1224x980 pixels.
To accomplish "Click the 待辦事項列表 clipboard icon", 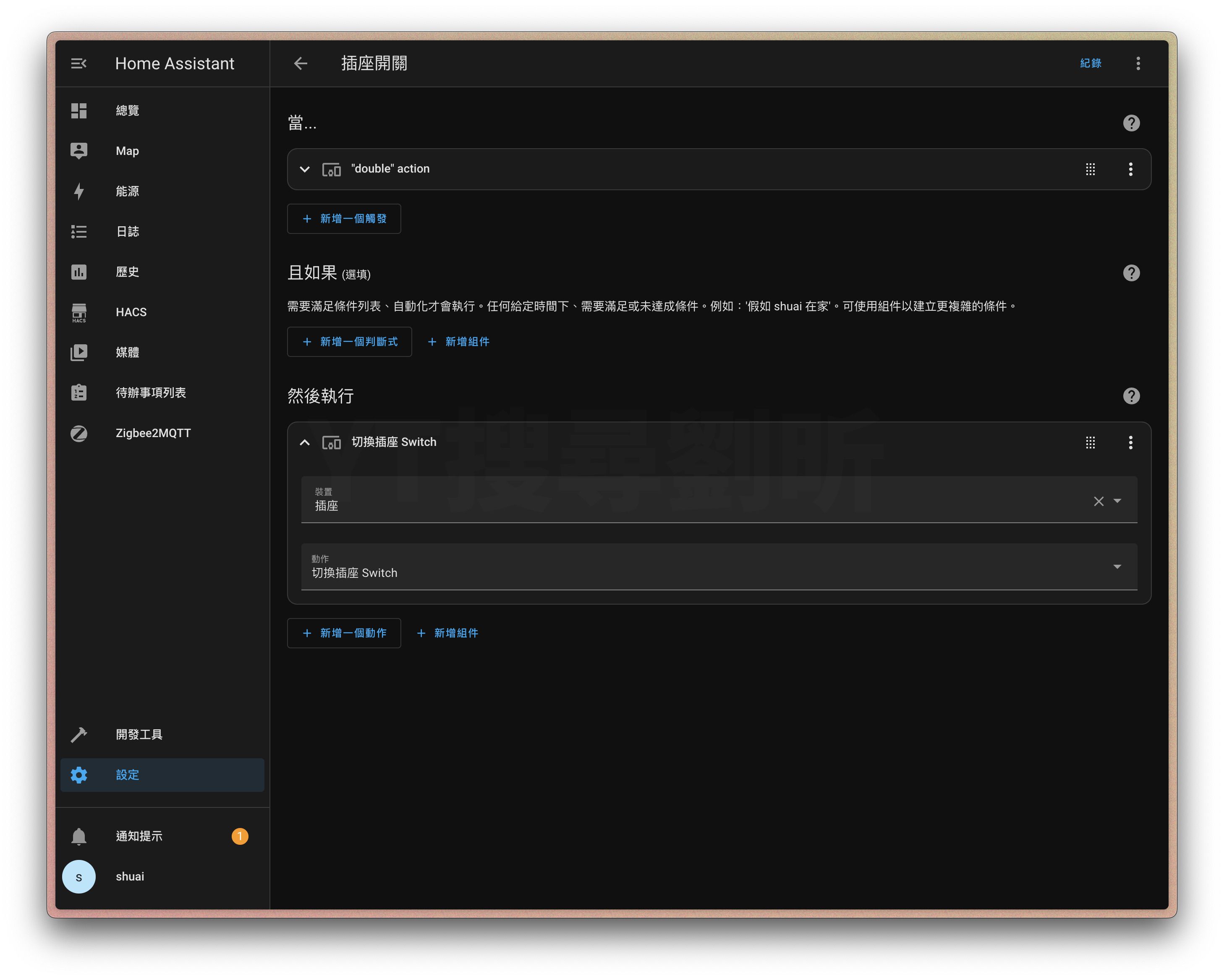I will (79, 393).
